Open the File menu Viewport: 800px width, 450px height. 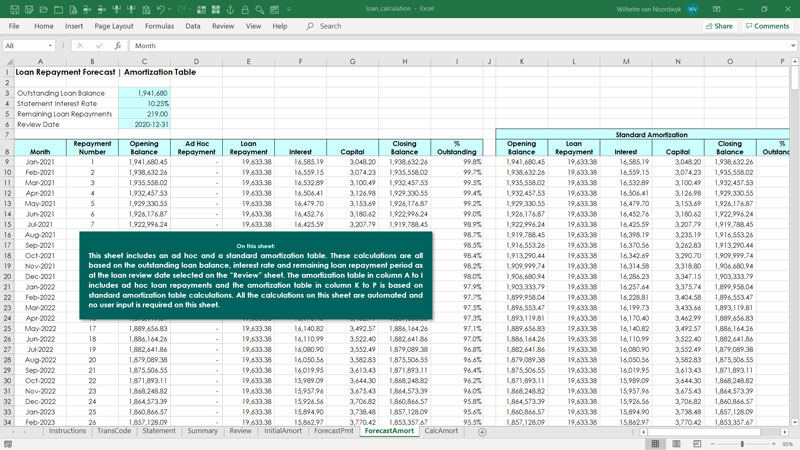(14, 26)
